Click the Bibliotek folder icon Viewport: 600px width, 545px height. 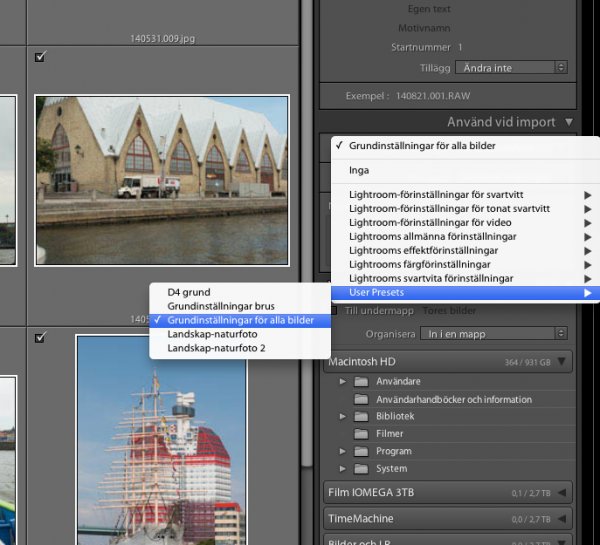[360, 416]
